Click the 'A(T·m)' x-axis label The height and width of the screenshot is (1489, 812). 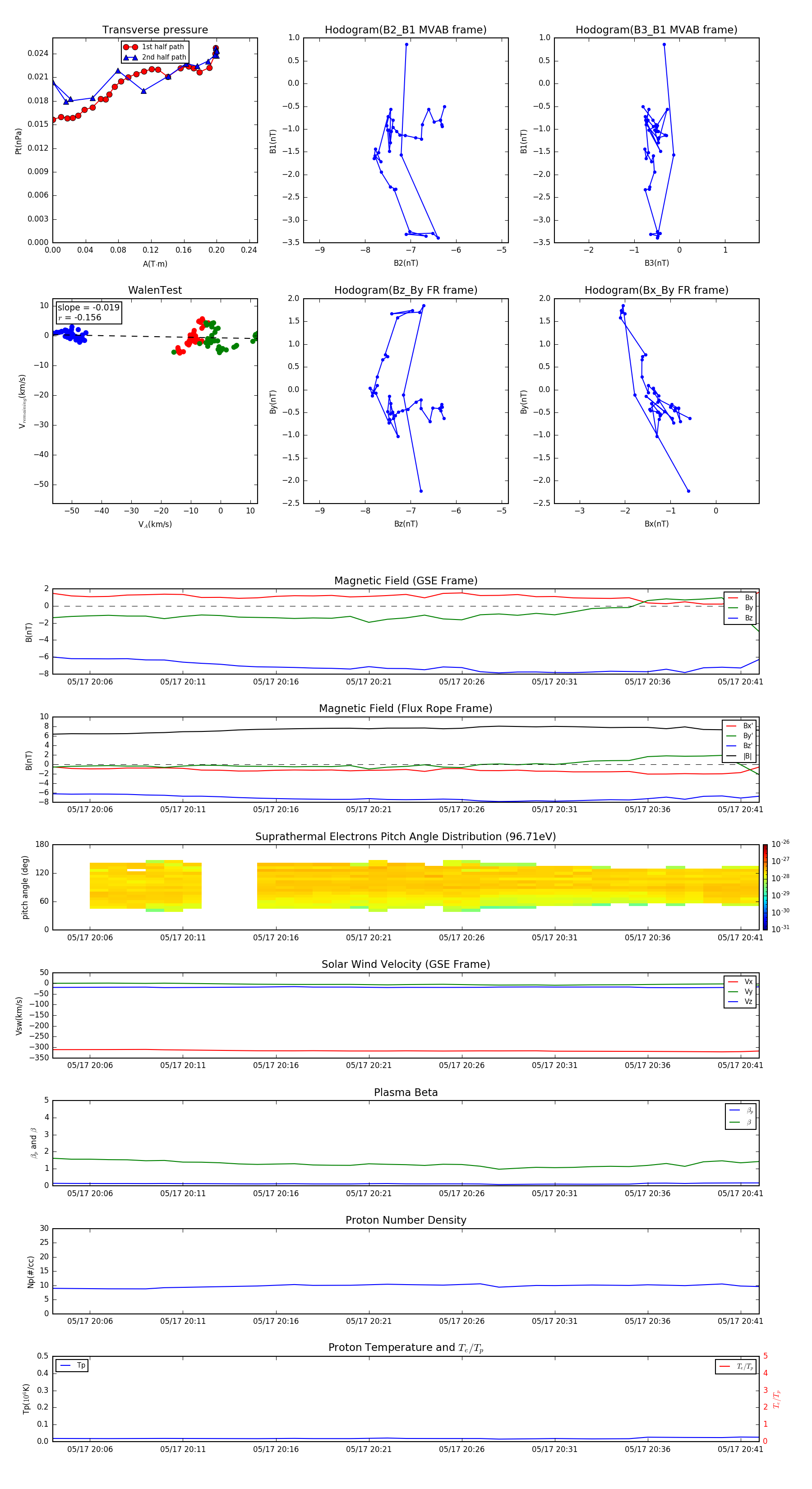[155, 264]
